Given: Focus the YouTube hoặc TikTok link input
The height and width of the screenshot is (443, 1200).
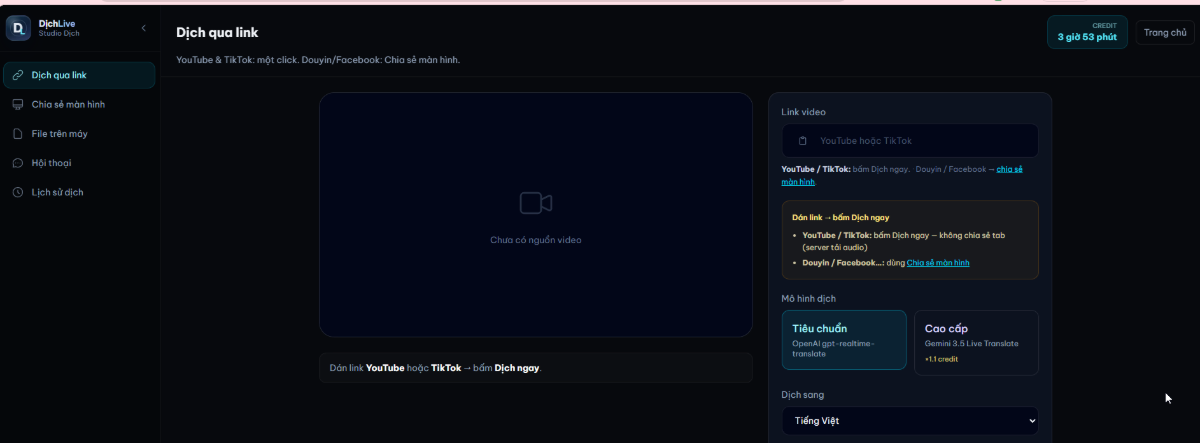Looking at the screenshot, I should [910, 141].
